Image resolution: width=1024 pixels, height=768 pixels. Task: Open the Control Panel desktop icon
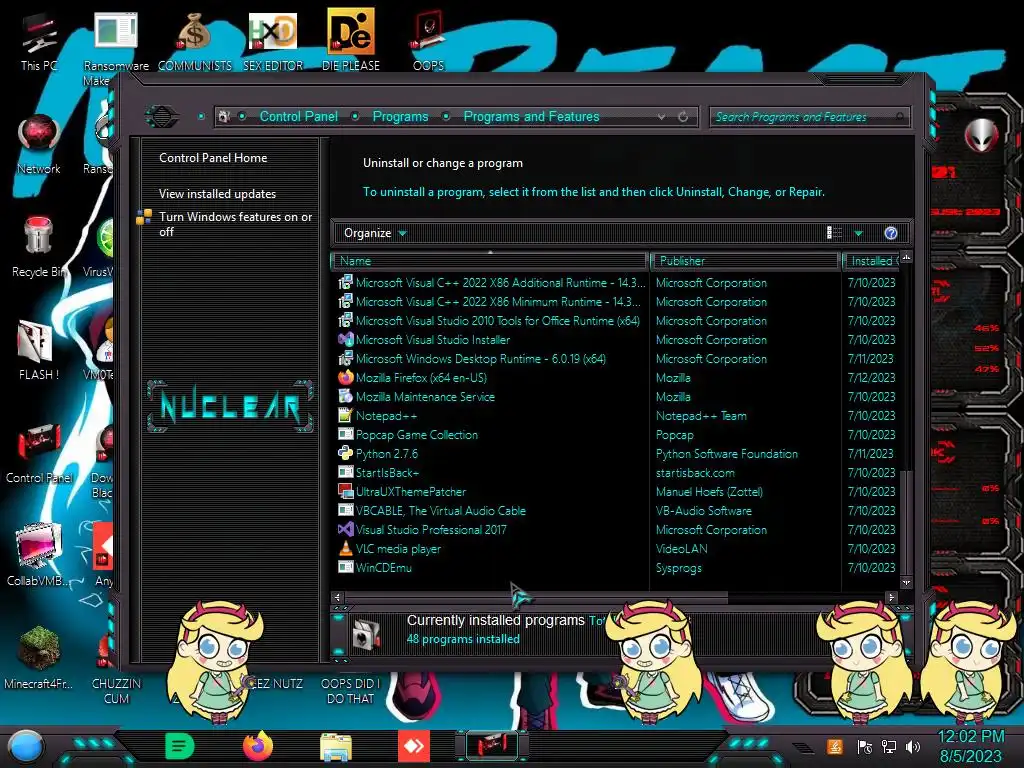[x=39, y=453]
